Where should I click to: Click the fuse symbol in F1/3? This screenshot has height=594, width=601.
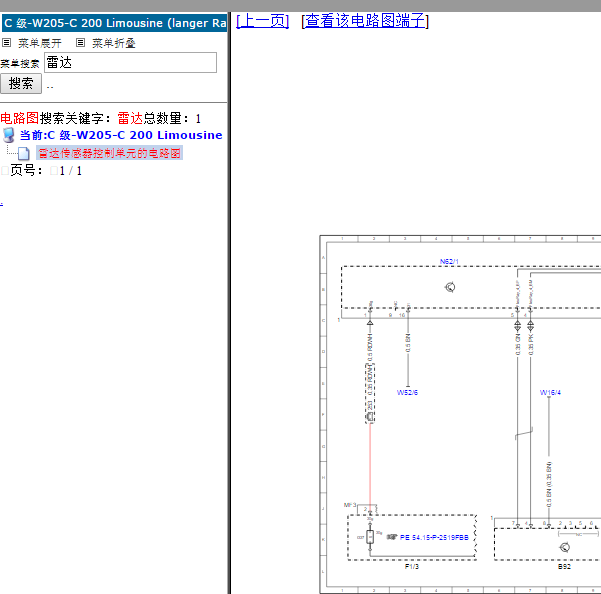tap(370, 537)
